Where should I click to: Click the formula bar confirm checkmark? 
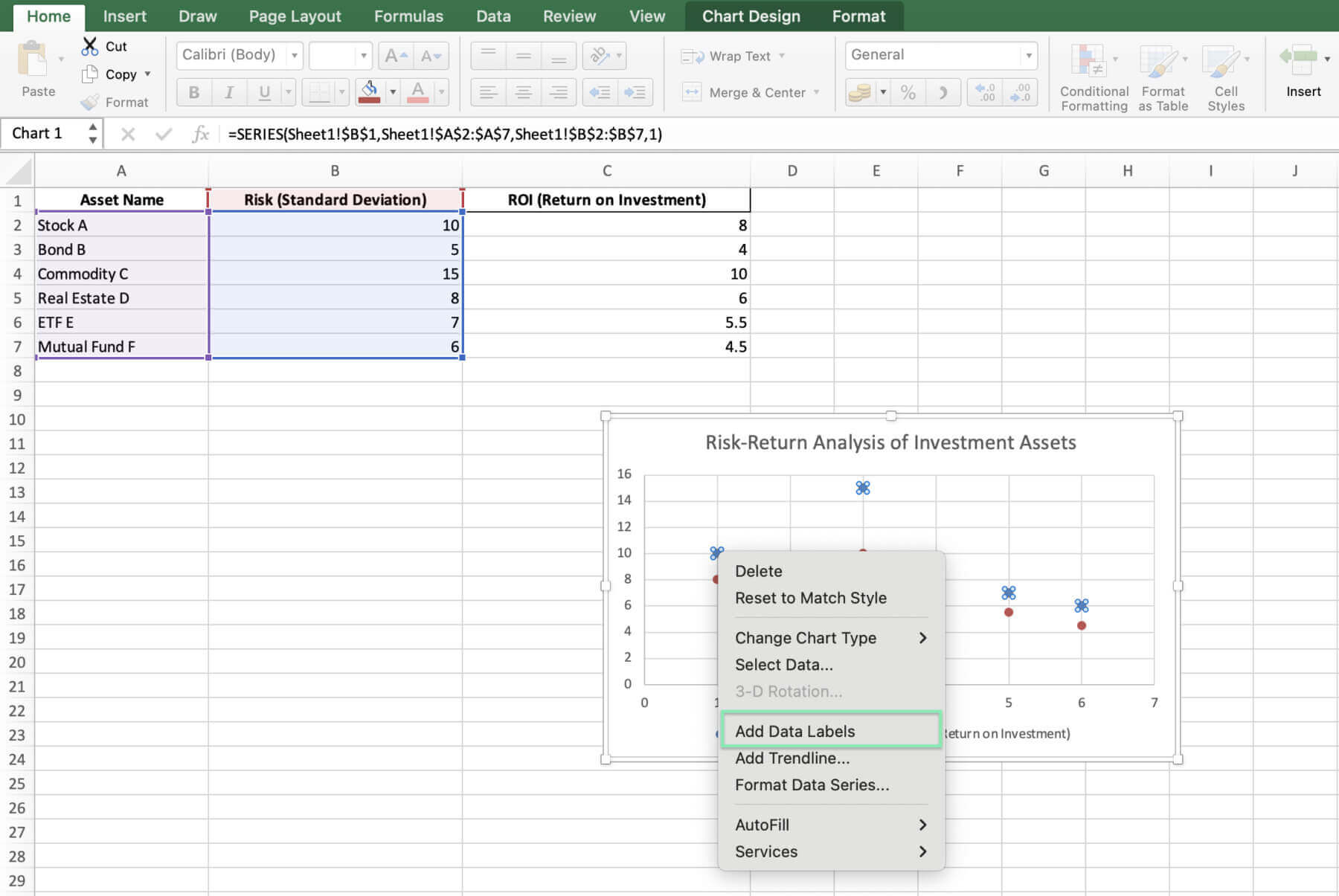click(164, 134)
